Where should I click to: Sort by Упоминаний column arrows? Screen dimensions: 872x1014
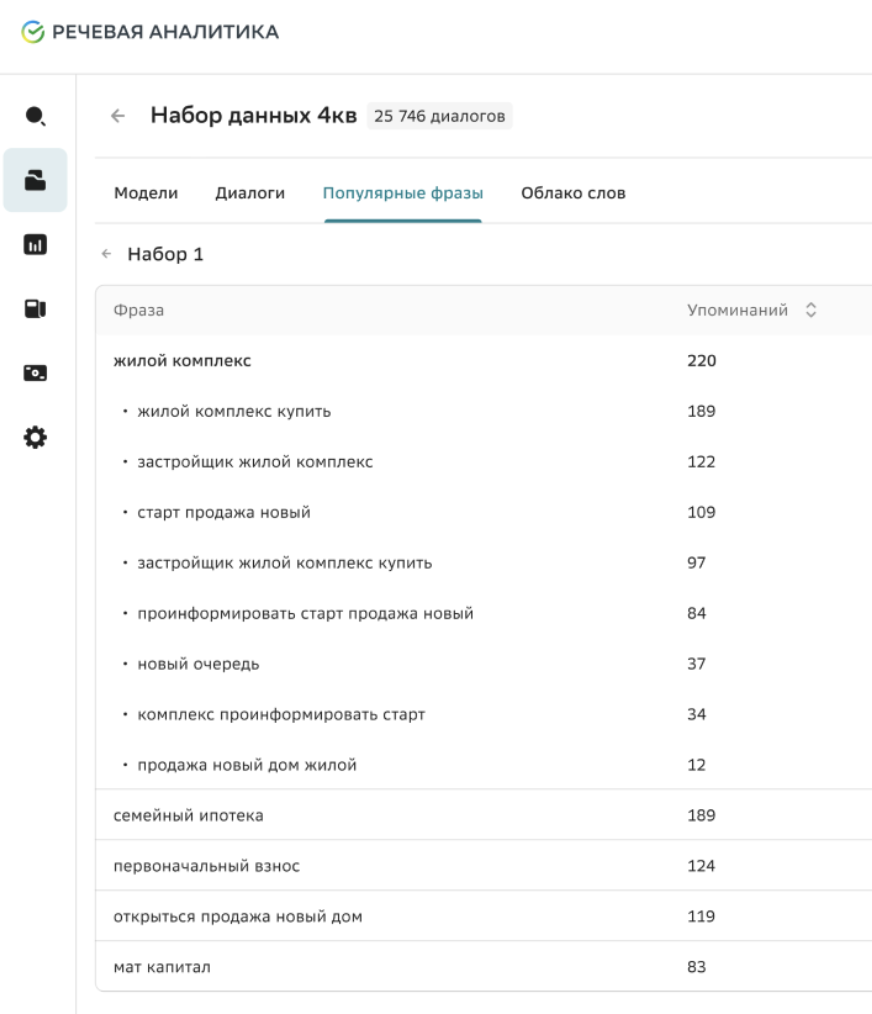(812, 311)
